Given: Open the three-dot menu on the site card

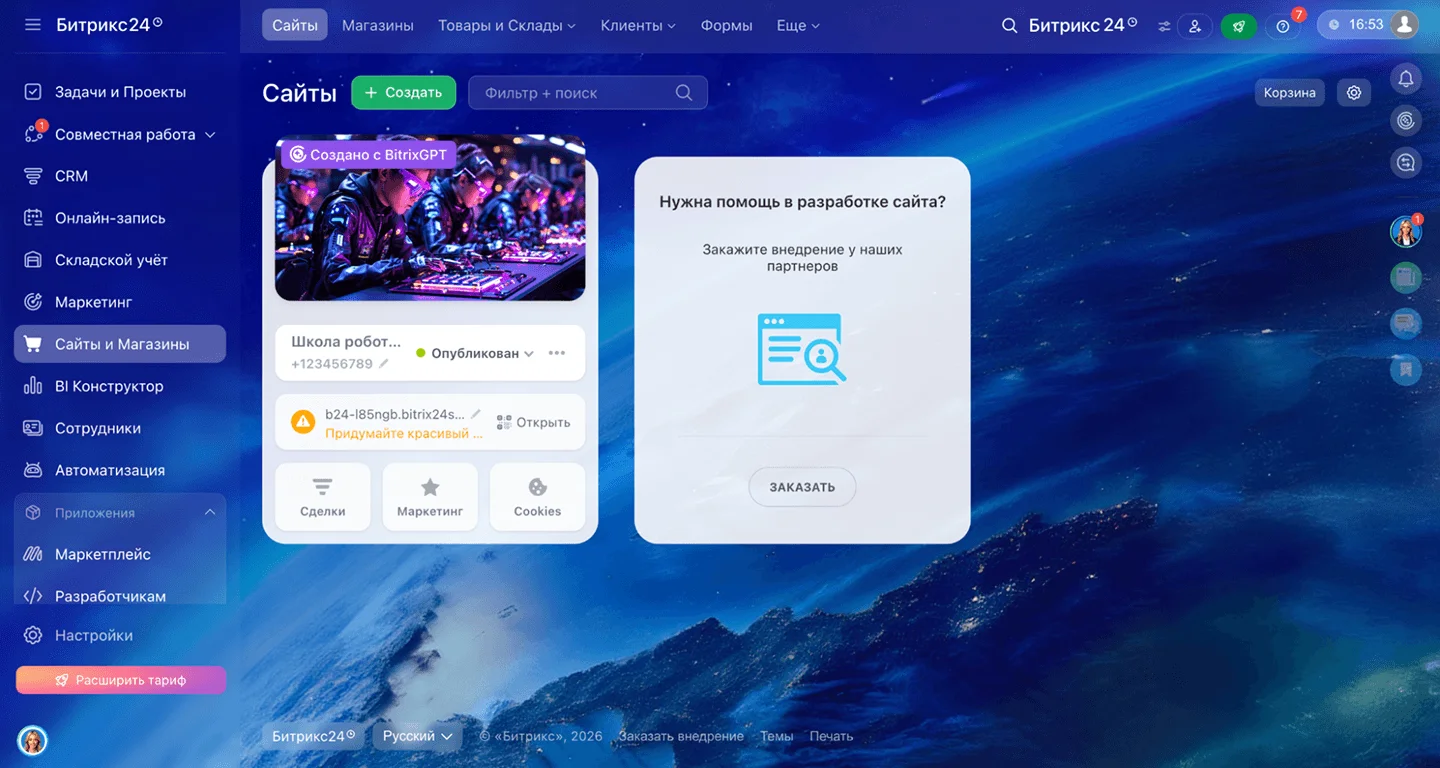Looking at the screenshot, I should pyautogui.click(x=557, y=353).
